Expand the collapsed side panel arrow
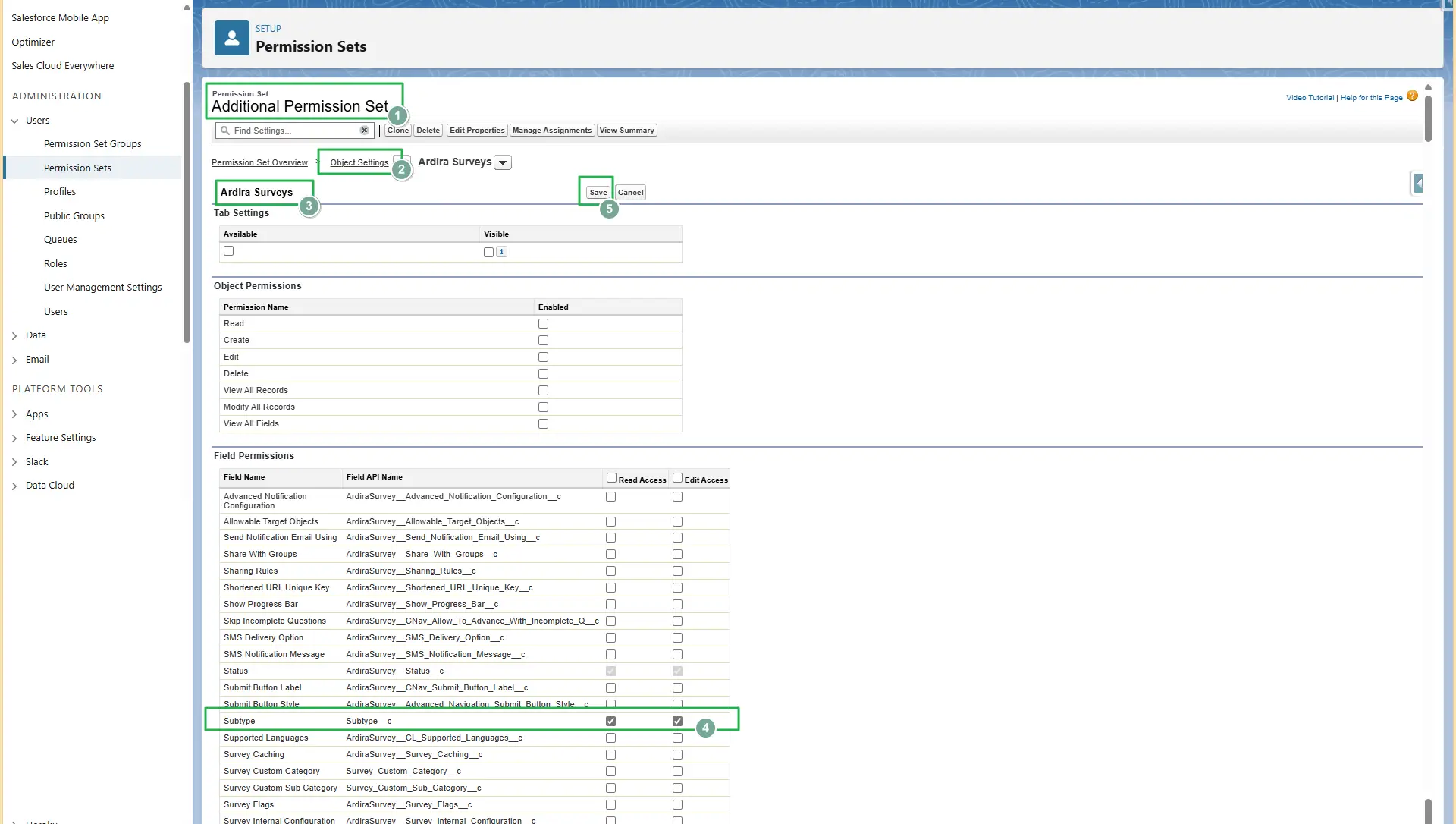Screen dimensions: 1456x824 pos(1418,183)
